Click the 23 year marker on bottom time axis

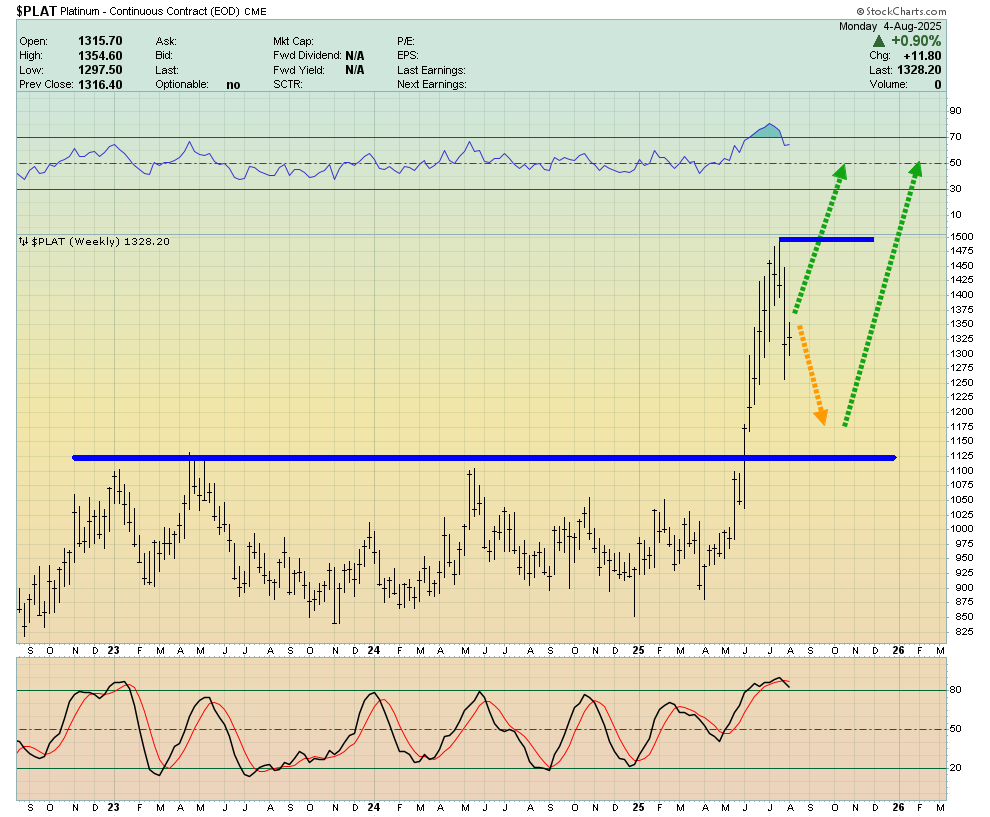113,807
